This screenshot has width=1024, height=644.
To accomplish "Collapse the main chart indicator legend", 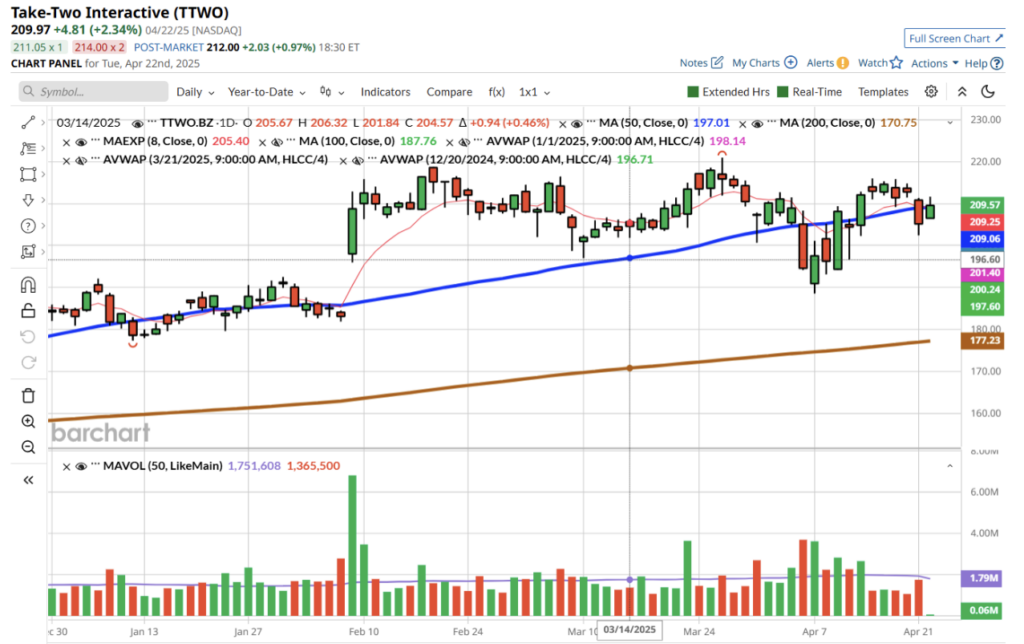I will (950, 123).
